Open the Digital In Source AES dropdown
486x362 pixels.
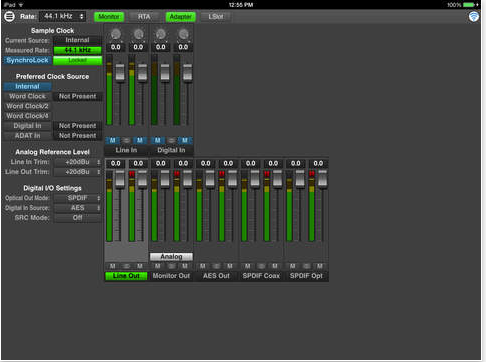(78, 208)
